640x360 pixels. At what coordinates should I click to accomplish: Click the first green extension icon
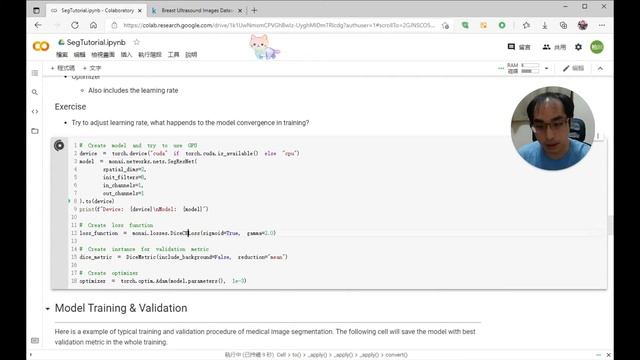465,25
